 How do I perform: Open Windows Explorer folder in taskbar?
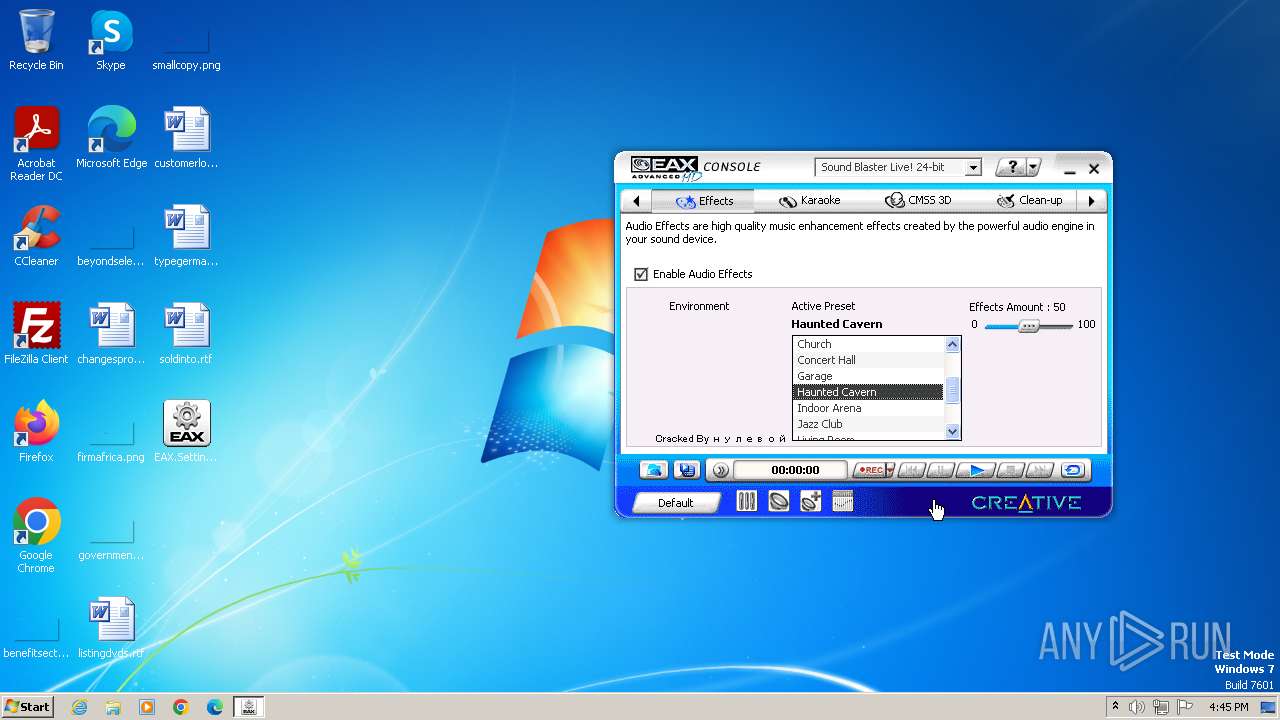pos(113,707)
